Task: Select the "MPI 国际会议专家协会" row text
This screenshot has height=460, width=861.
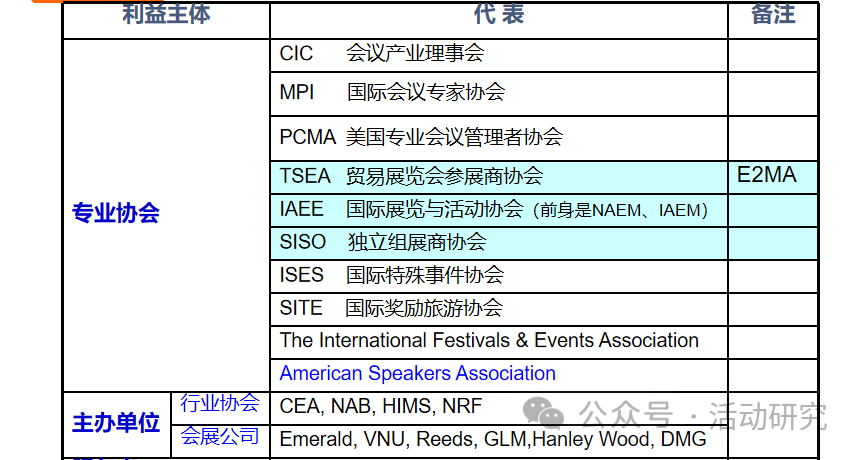Action: click(392, 92)
